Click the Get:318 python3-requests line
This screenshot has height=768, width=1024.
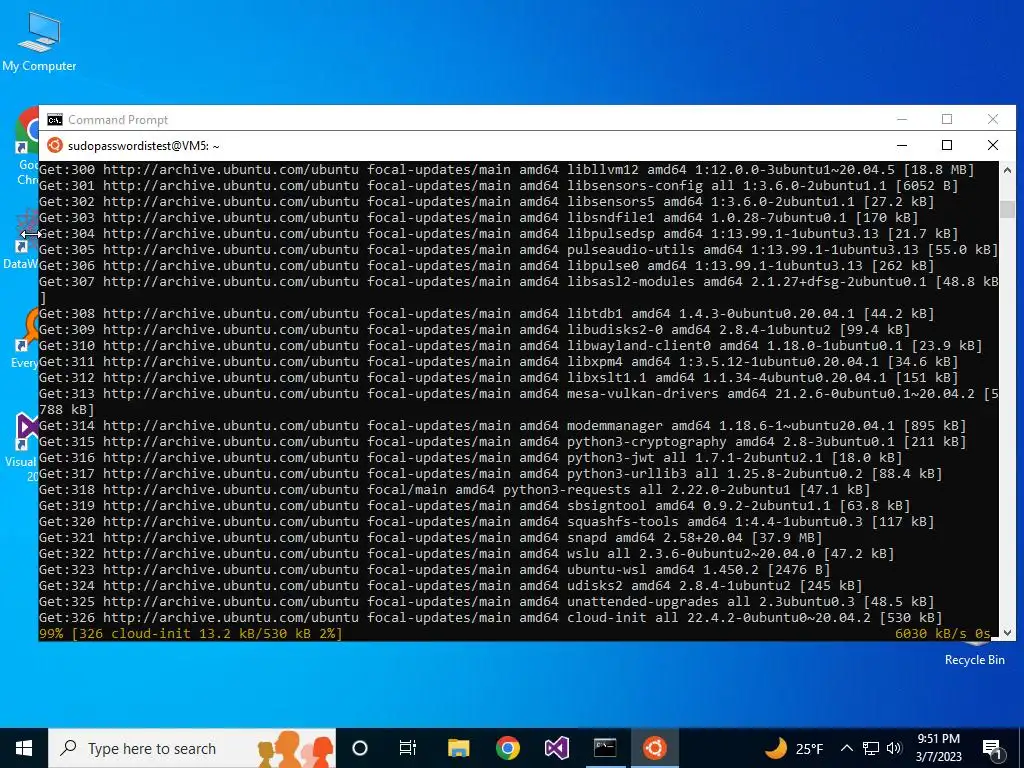[455, 490]
